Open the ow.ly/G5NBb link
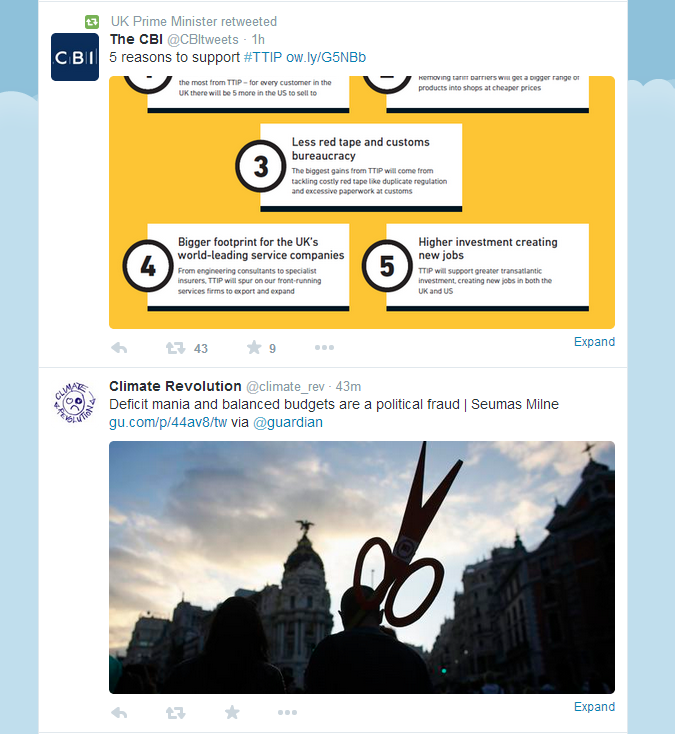The height and width of the screenshot is (734, 675). 326,57
